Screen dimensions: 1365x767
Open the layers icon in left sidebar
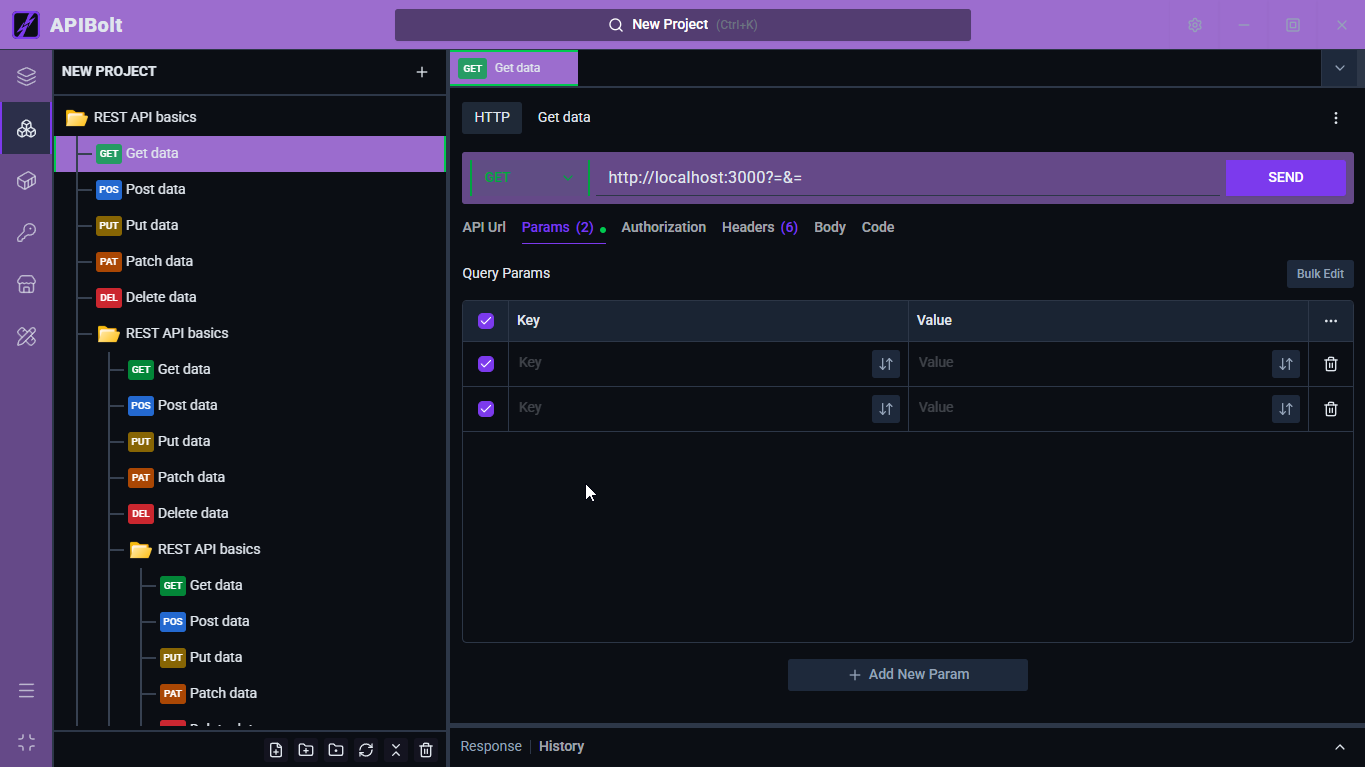27,77
